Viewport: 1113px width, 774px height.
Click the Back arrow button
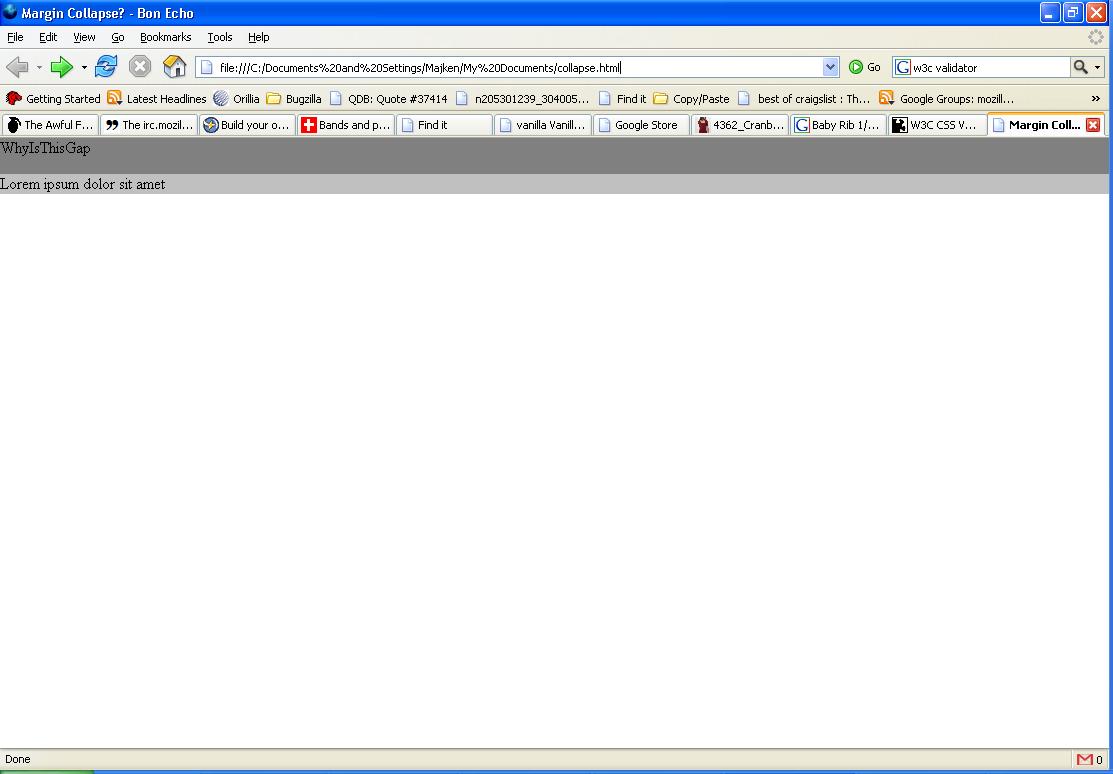pyautogui.click(x=17, y=67)
